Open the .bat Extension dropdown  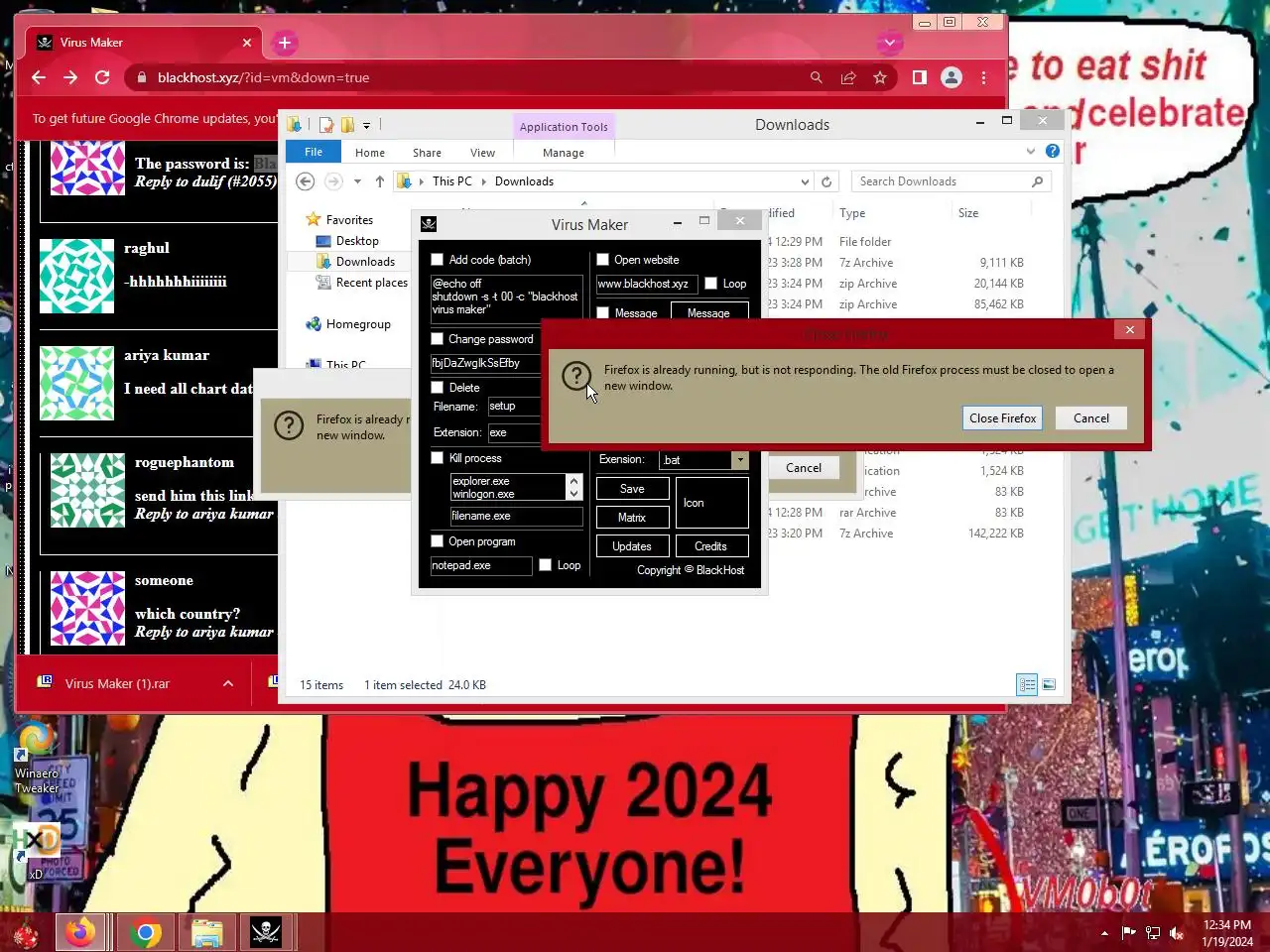click(x=740, y=460)
